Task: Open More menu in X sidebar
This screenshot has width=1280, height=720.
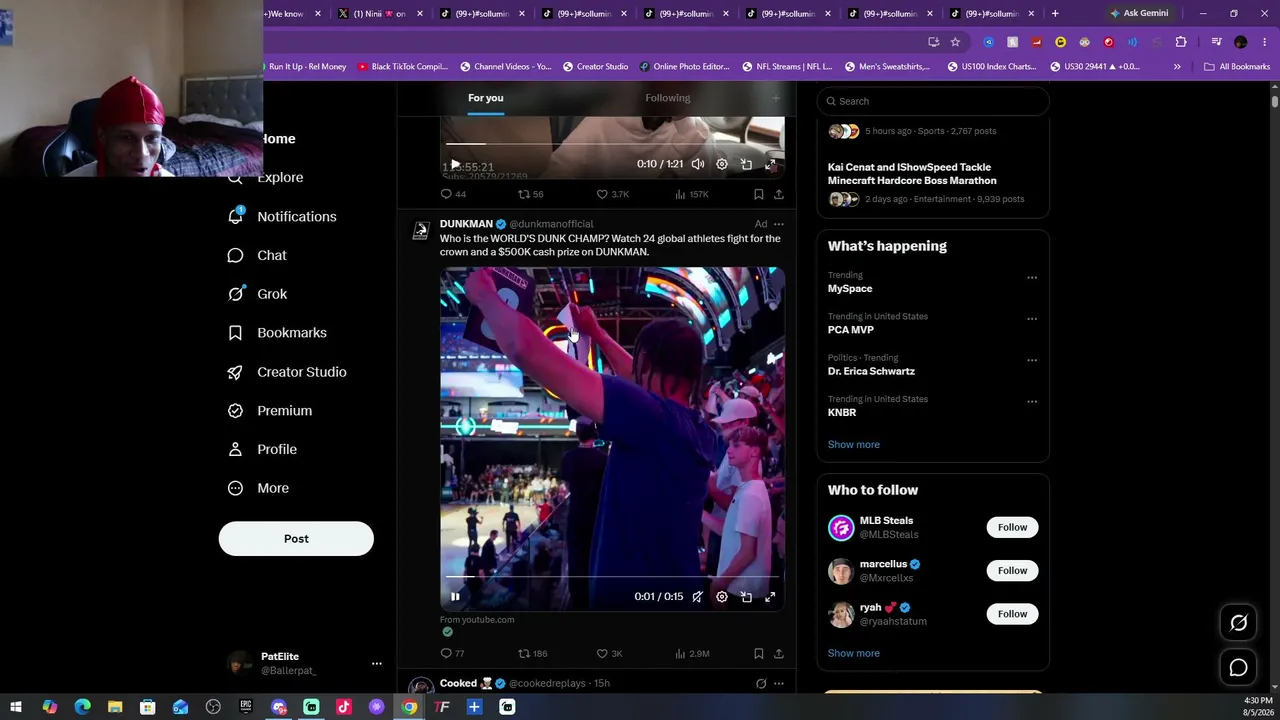Action: (258, 488)
